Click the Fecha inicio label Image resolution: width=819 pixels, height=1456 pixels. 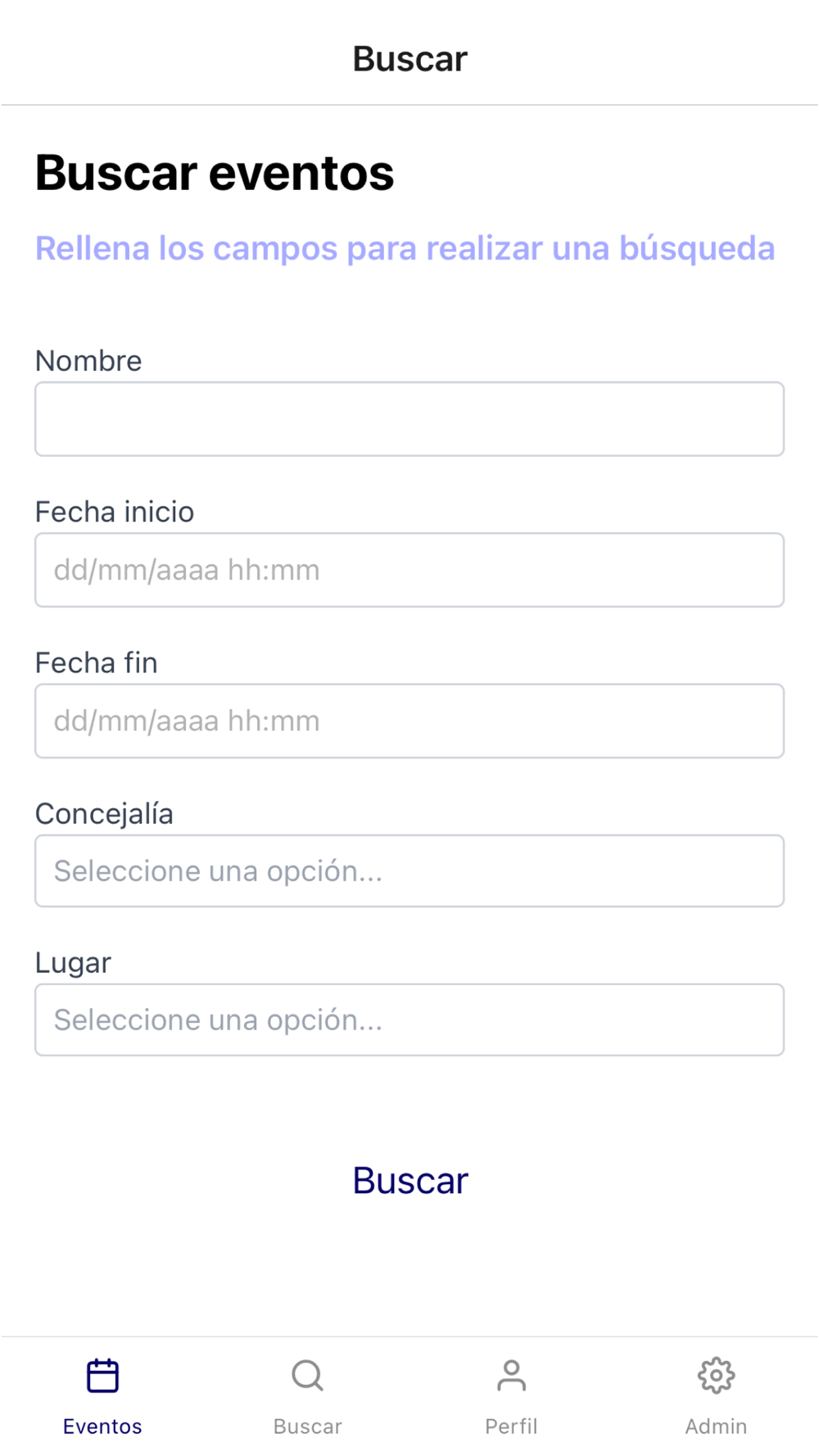[x=115, y=512]
